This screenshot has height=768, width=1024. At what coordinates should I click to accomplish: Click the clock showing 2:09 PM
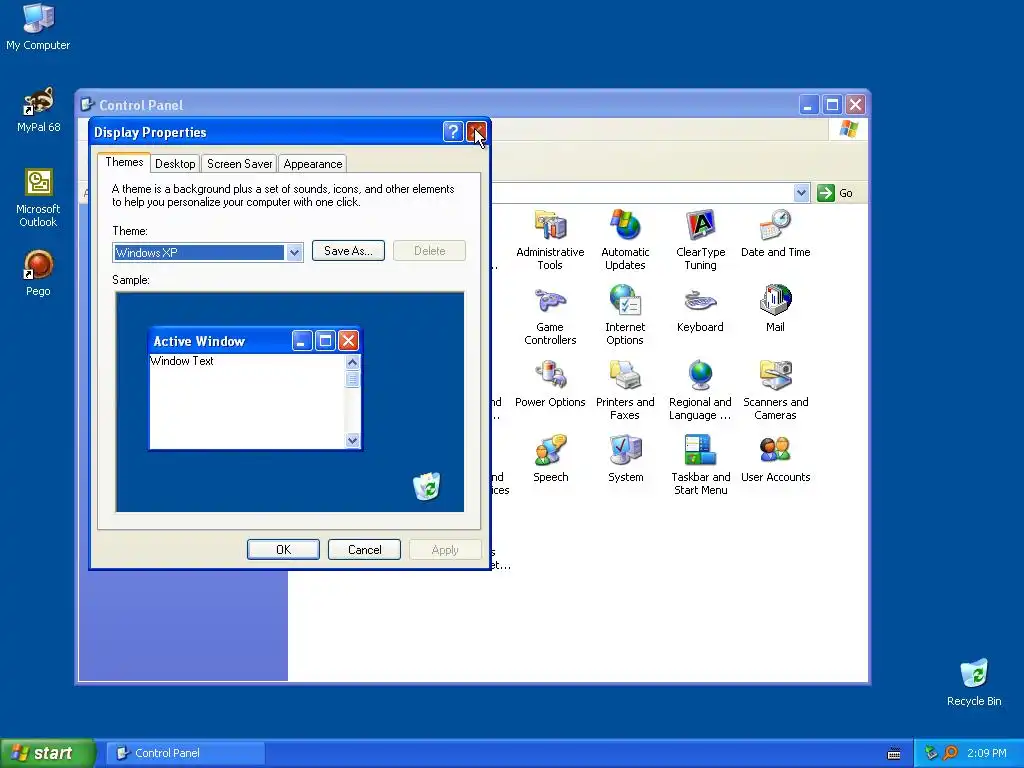987,753
